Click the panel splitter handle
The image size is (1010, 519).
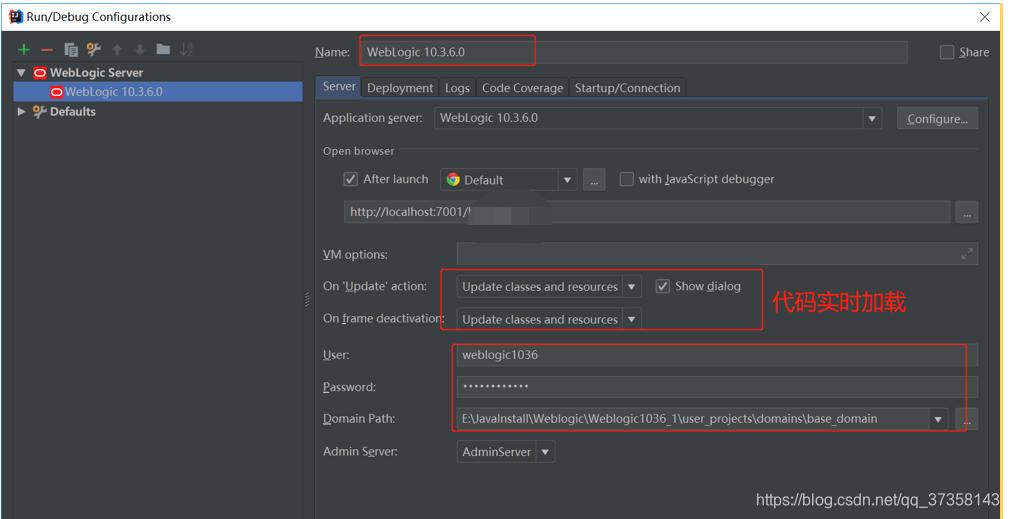pyautogui.click(x=307, y=299)
